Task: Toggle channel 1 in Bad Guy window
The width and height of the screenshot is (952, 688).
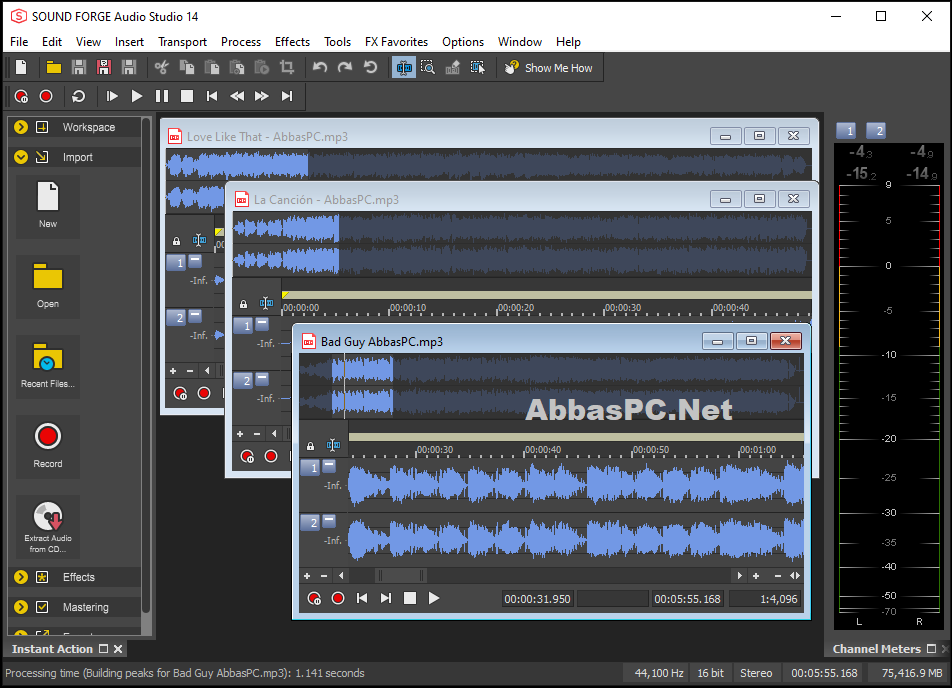Action: click(x=311, y=468)
